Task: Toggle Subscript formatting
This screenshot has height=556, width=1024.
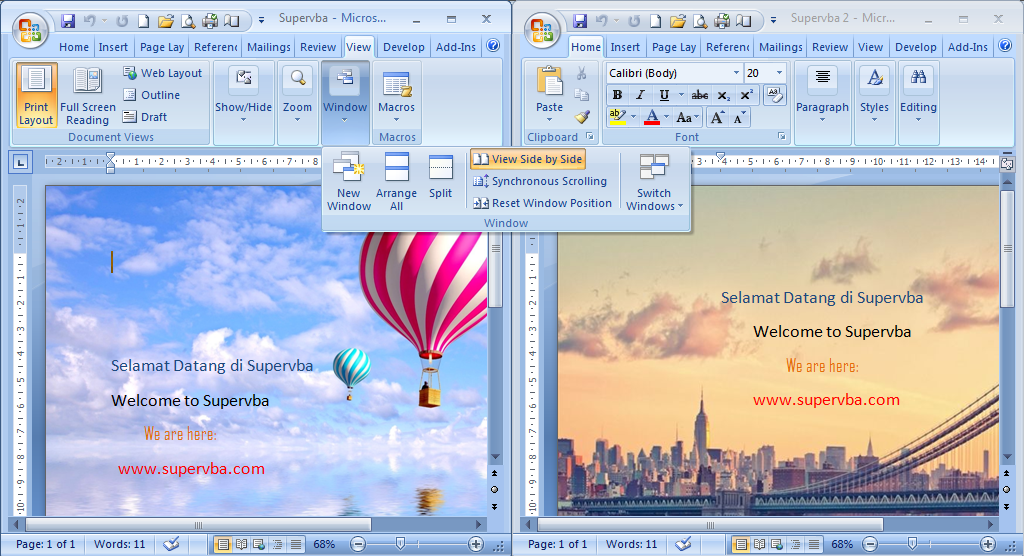Action: click(724, 95)
